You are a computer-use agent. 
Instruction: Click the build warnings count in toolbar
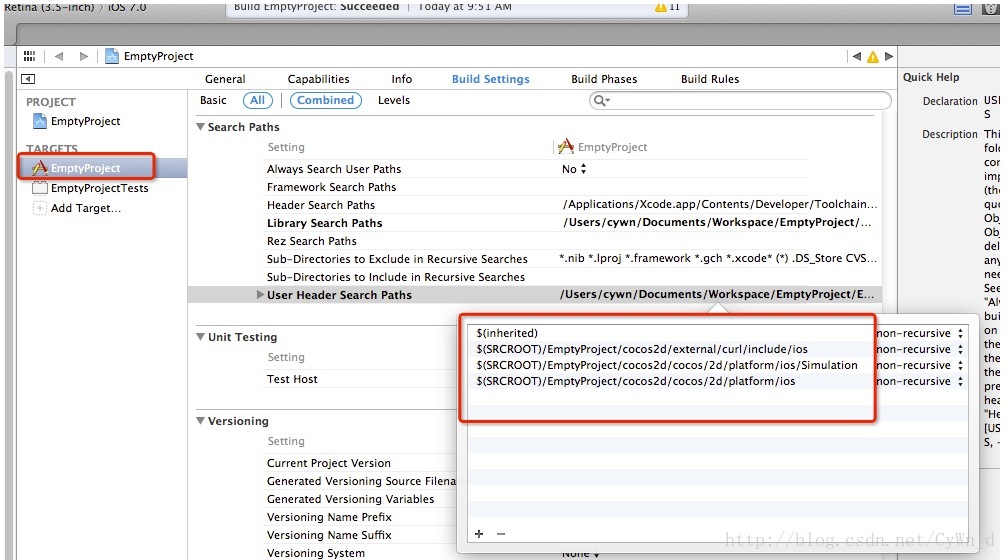tap(668, 7)
